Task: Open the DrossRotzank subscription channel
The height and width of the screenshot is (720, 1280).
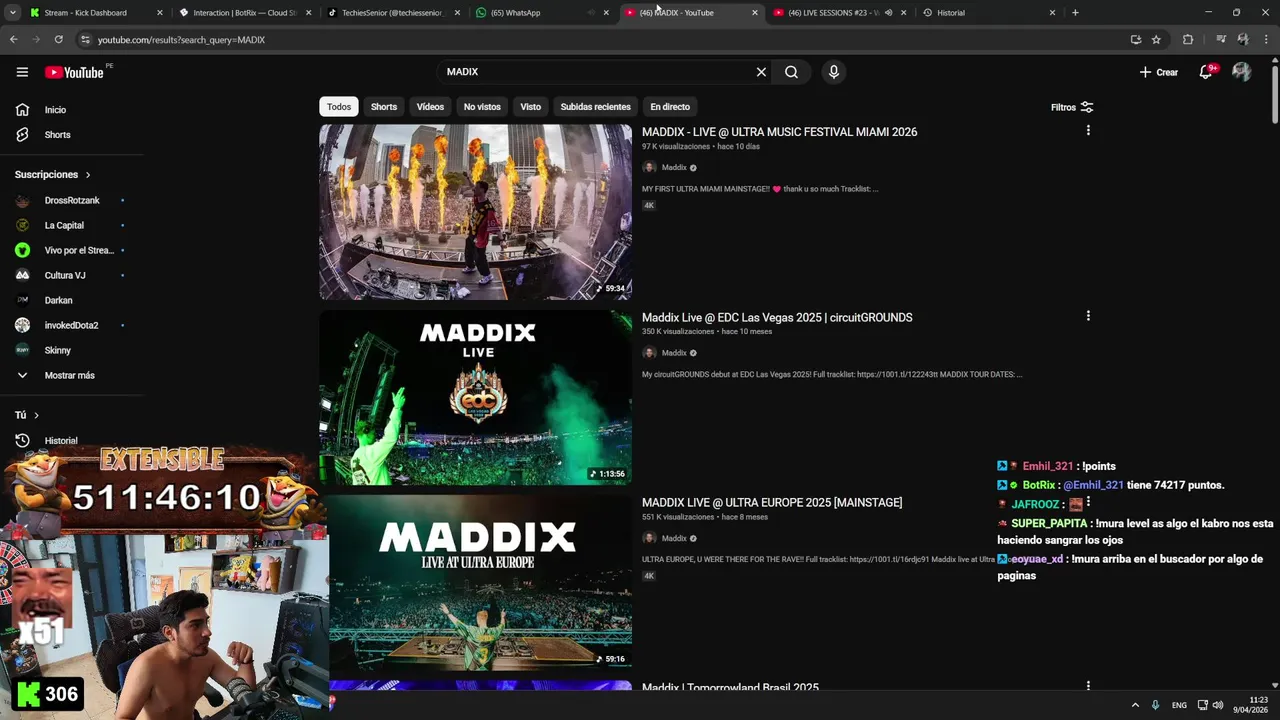Action: pyautogui.click(x=72, y=200)
